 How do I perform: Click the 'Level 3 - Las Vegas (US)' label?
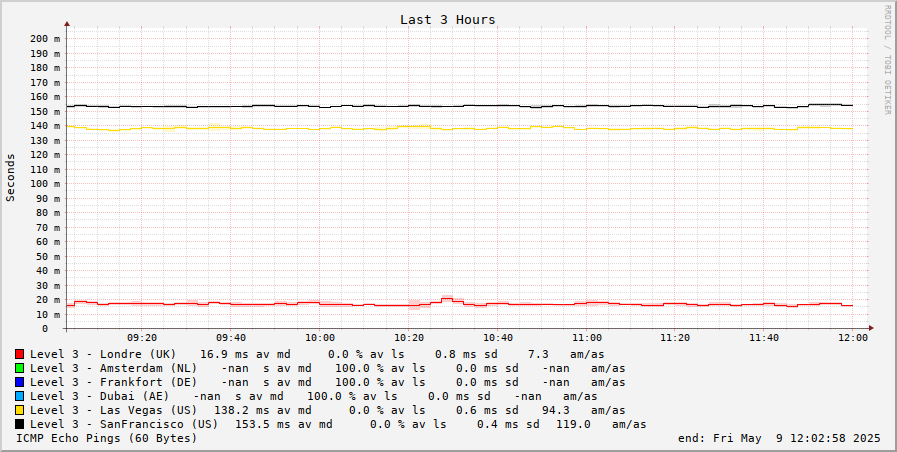pos(113,410)
